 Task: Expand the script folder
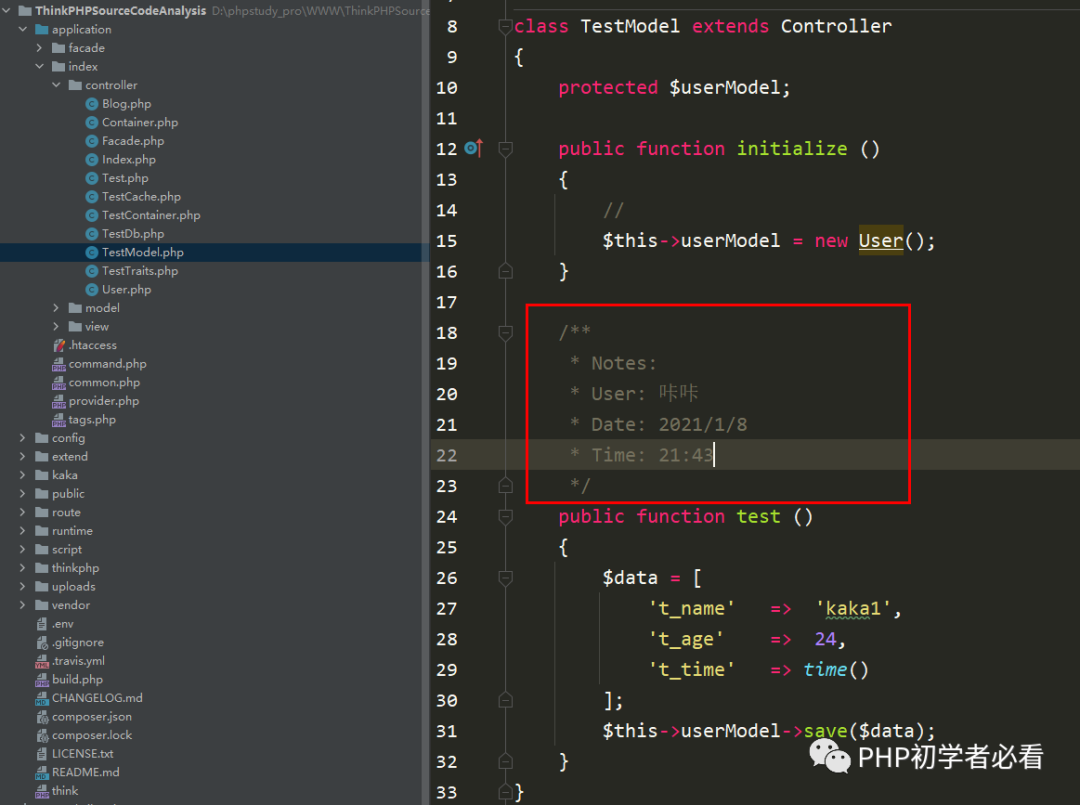pyautogui.click(x=23, y=550)
